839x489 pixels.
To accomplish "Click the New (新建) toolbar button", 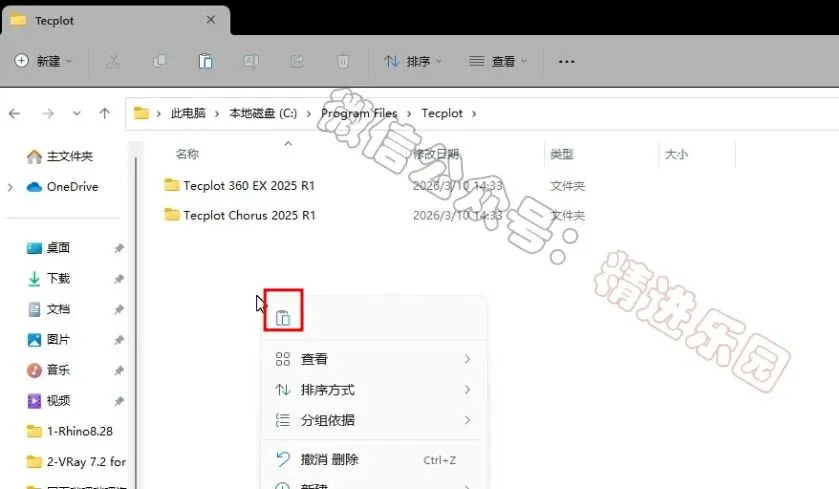I will [x=43, y=61].
